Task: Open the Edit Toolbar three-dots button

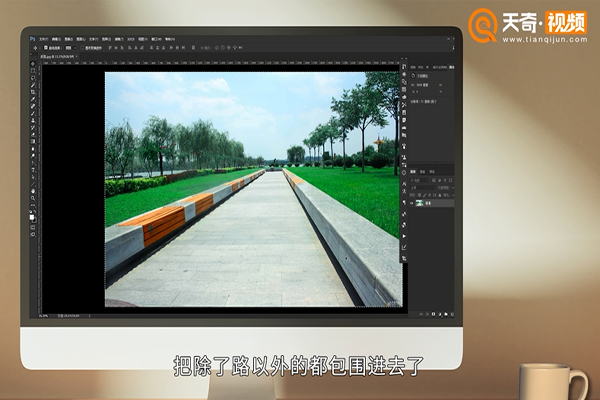Action: click(33, 205)
